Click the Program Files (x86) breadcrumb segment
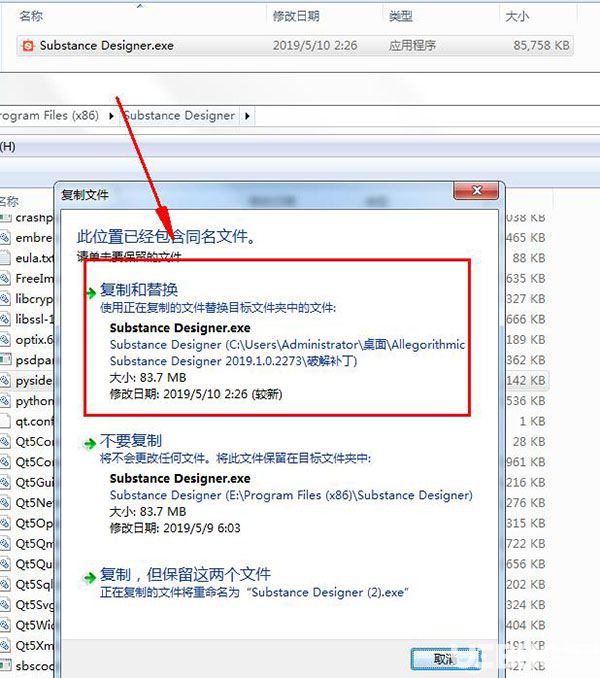600x678 pixels. (49, 115)
